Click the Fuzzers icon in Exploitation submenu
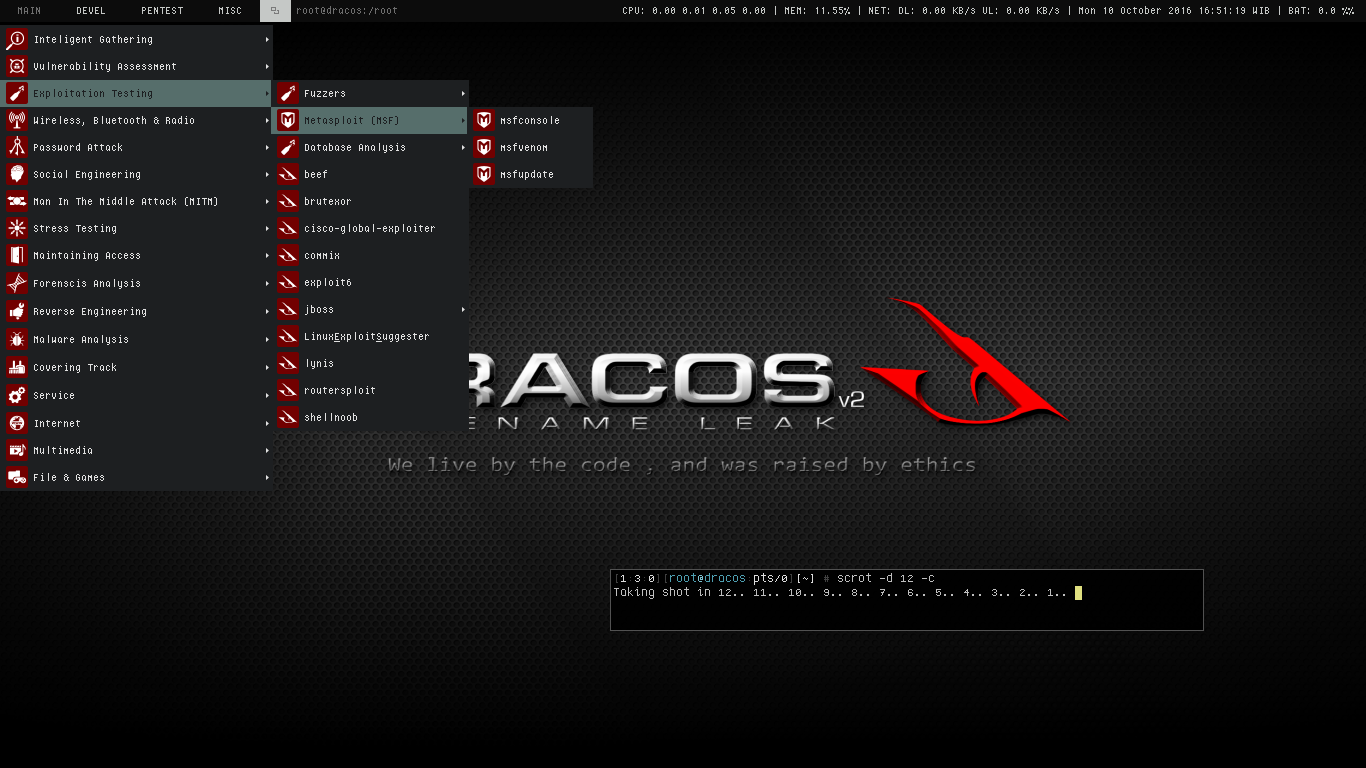Viewport: 1366px width, 768px height. [288, 93]
